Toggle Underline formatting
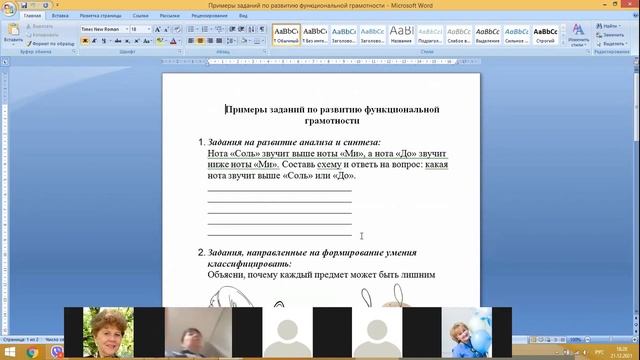The image size is (640, 360). pos(104,41)
